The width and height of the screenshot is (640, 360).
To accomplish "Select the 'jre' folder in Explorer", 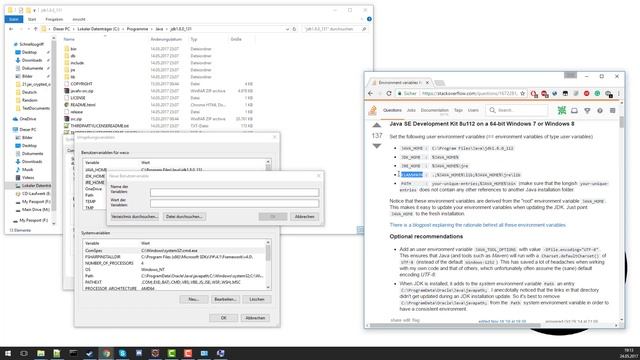I will coord(73,70).
